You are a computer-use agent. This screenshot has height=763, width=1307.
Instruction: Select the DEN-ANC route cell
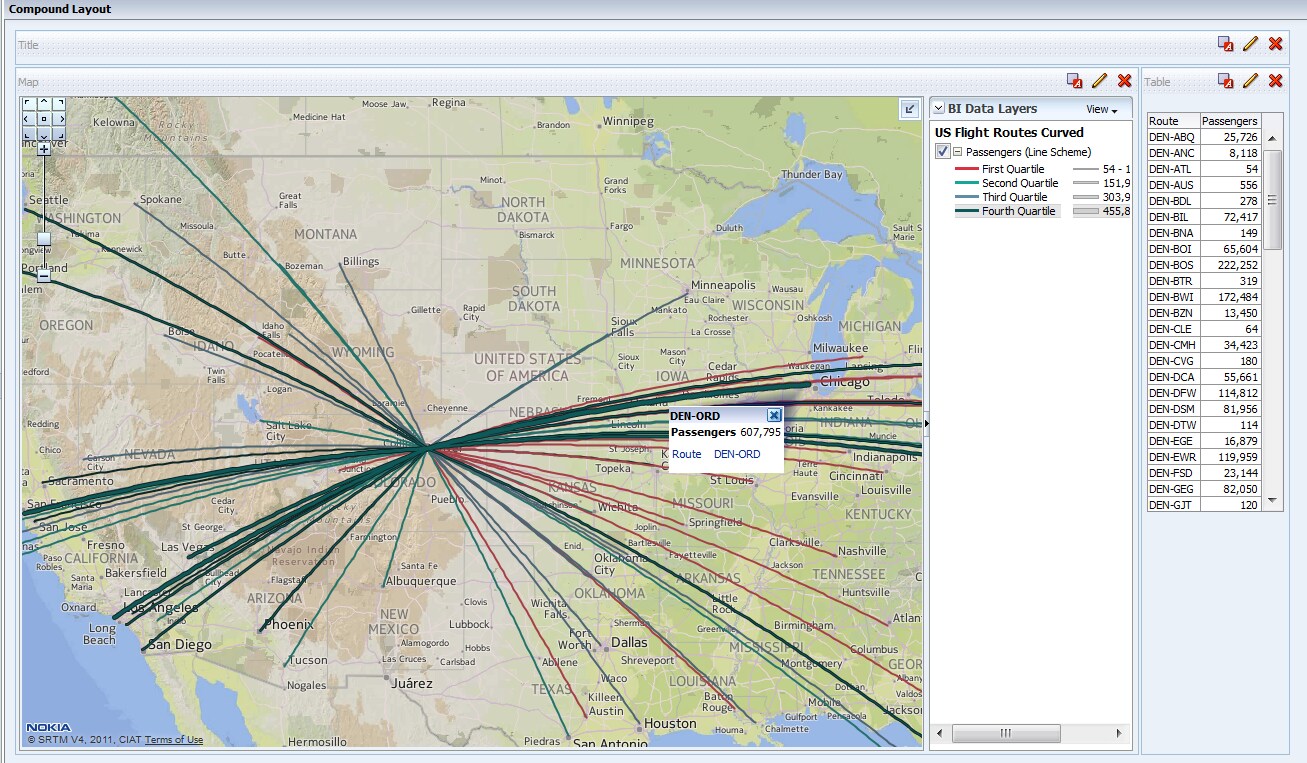click(x=1173, y=153)
